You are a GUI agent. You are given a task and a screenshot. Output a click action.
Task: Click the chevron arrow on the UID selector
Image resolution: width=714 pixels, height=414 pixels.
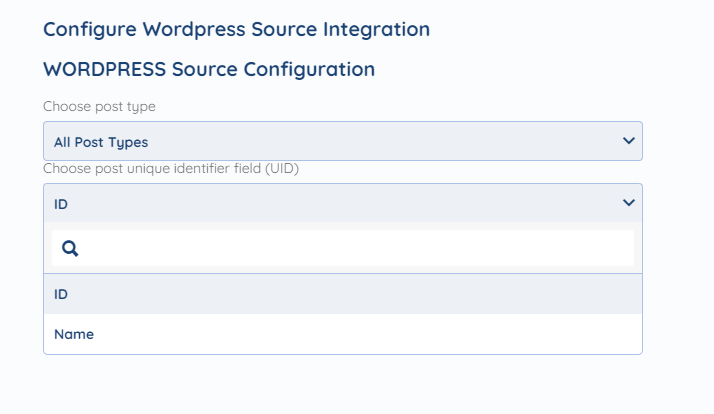click(628, 203)
